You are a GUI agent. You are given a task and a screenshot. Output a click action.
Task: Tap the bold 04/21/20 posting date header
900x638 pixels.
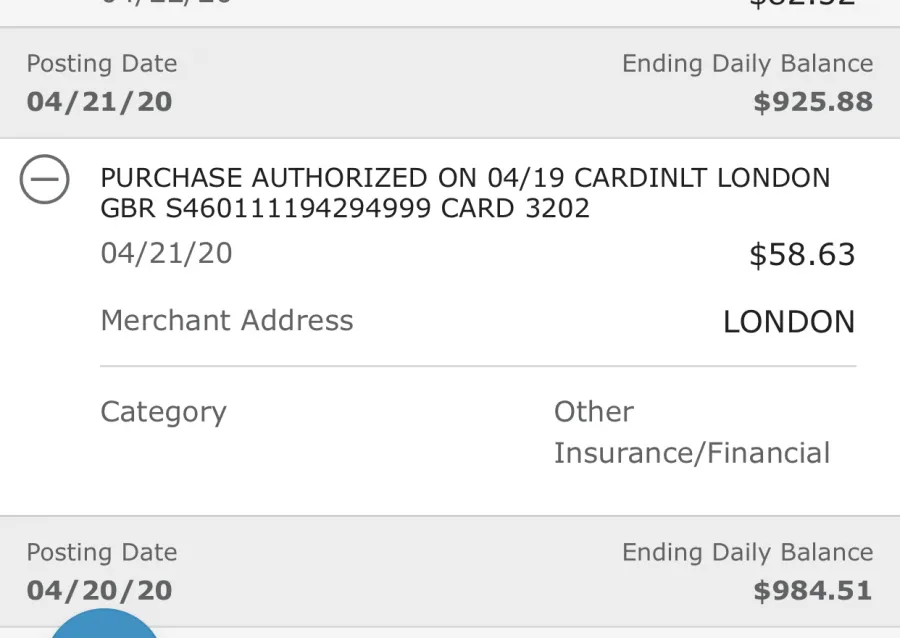99,102
